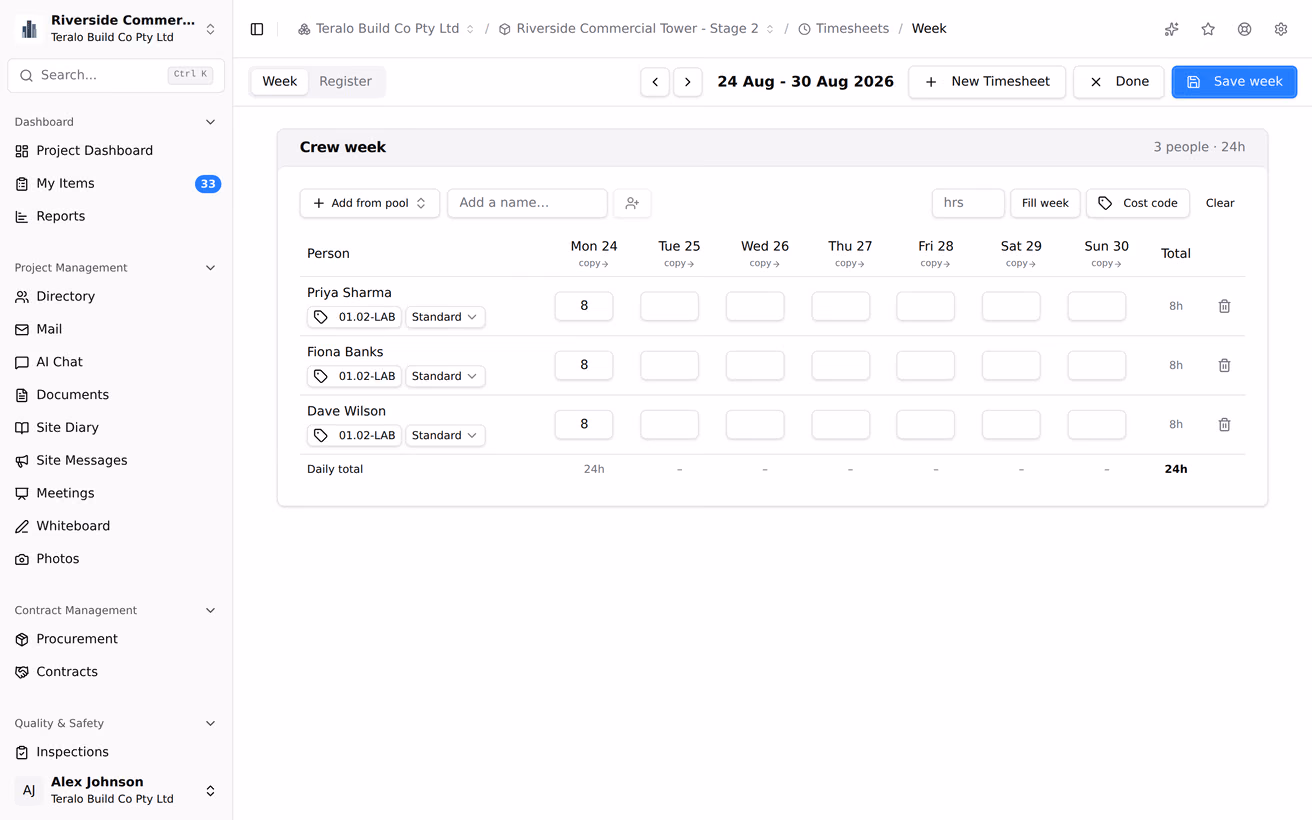1312x820 pixels.
Task: Open Dave Wilson's 01.02-LAB cost code tag
Action: [x=354, y=435]
